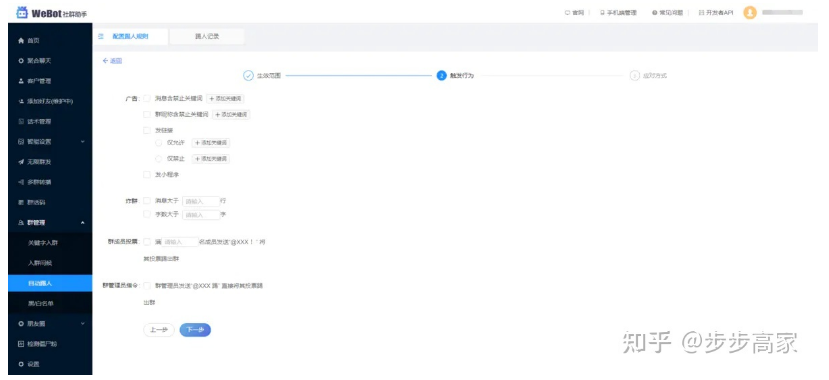Click the orange user avatar icon
829x380 pixels.
coord(750,13)
